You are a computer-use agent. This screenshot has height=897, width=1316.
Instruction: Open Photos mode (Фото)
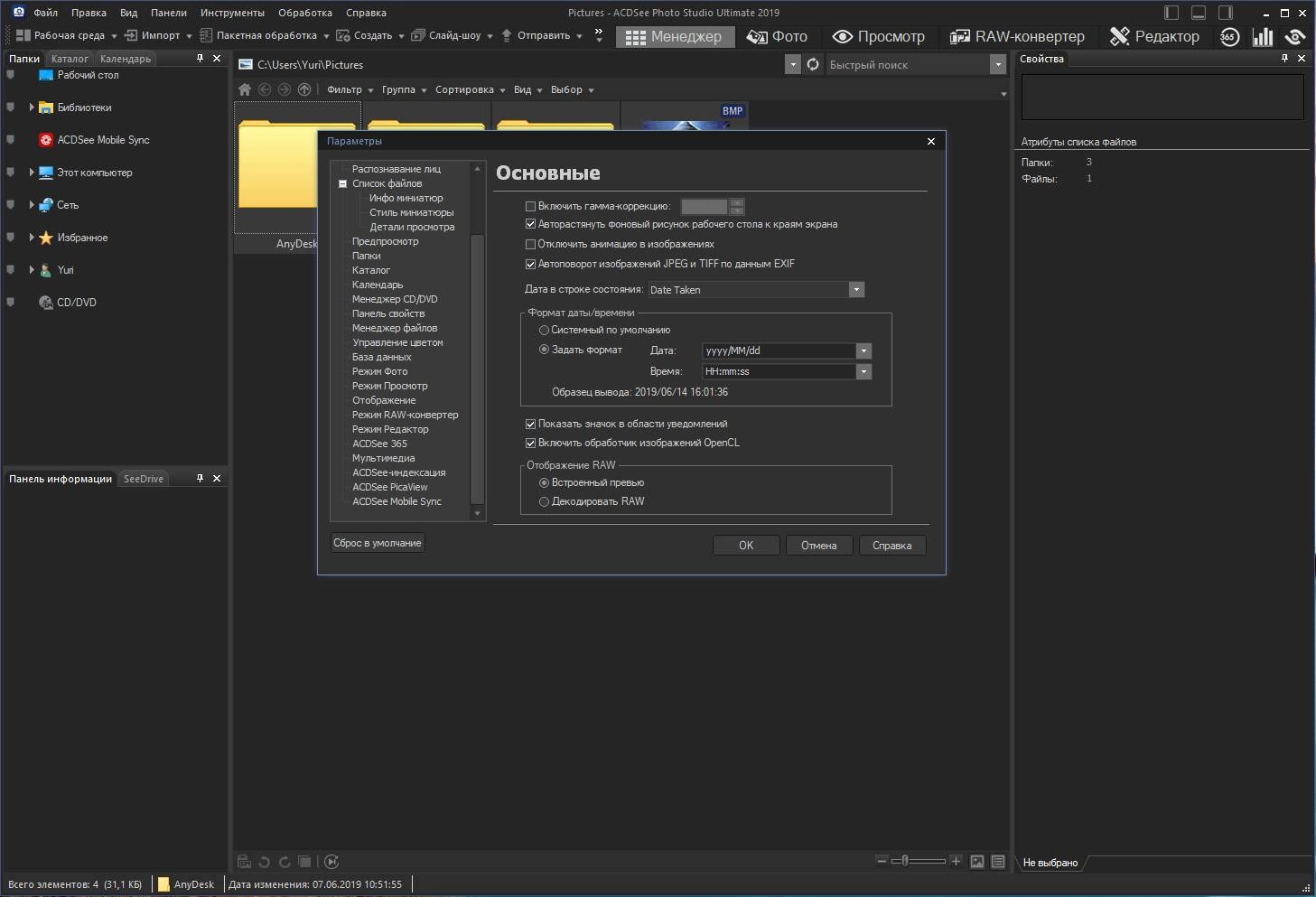coord(777,36)
